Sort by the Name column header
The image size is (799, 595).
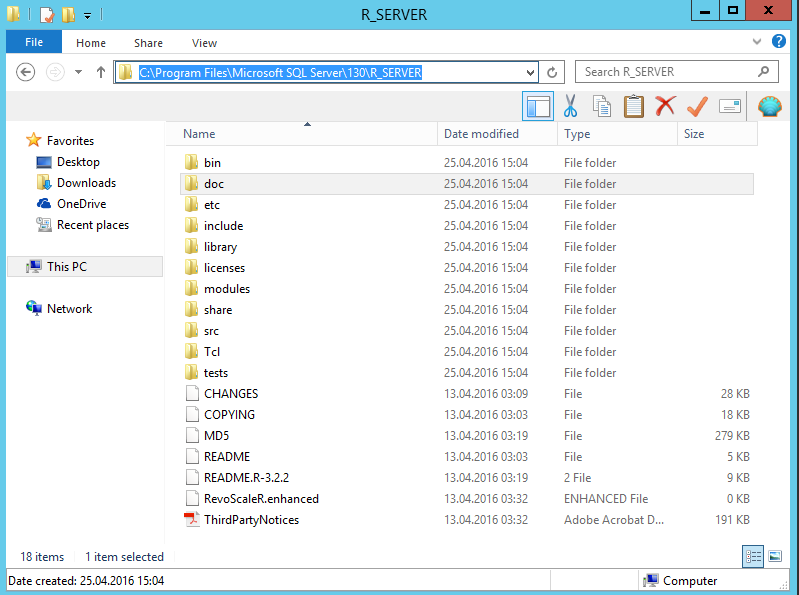(x=301, y=133)
